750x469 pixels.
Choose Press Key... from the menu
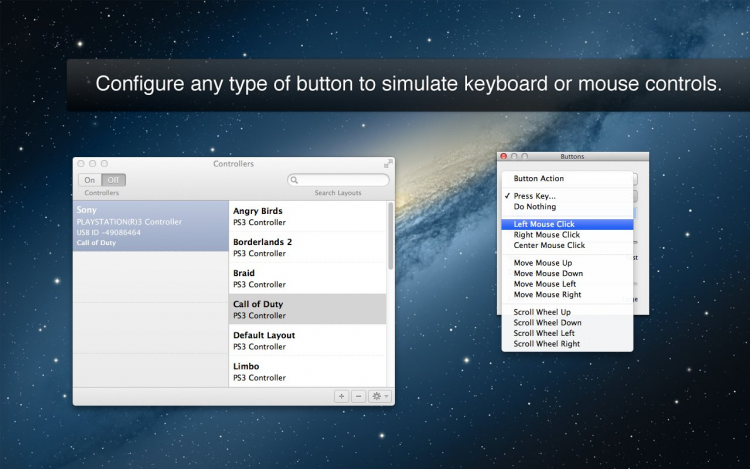click(x=567, y=196)
